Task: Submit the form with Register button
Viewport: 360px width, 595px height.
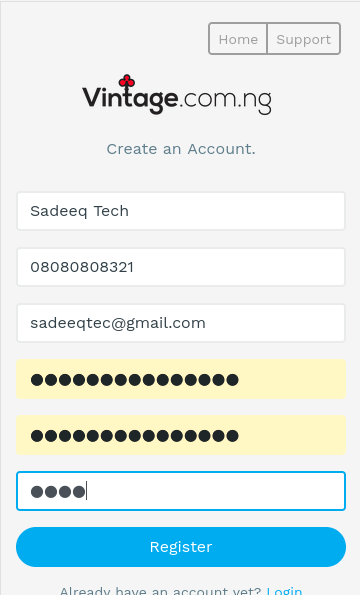Action: pyautogui.click(x=181, y=547)
